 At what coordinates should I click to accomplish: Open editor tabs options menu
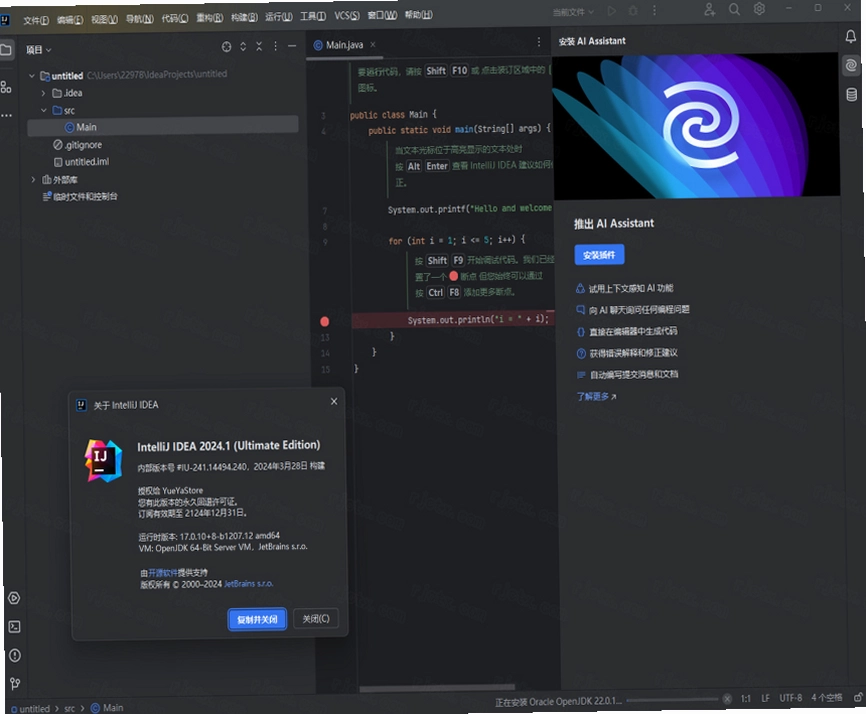[538, 42]
